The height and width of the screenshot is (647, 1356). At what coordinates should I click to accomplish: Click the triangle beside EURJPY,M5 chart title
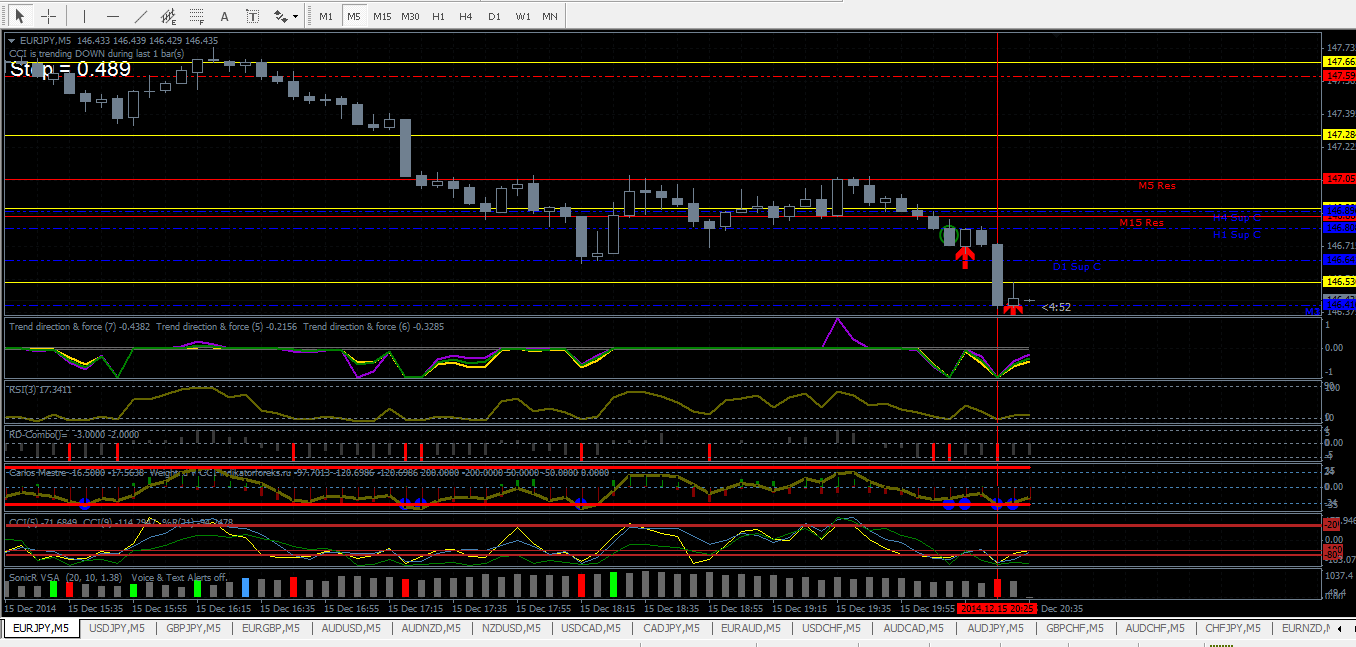click(12, 40)
